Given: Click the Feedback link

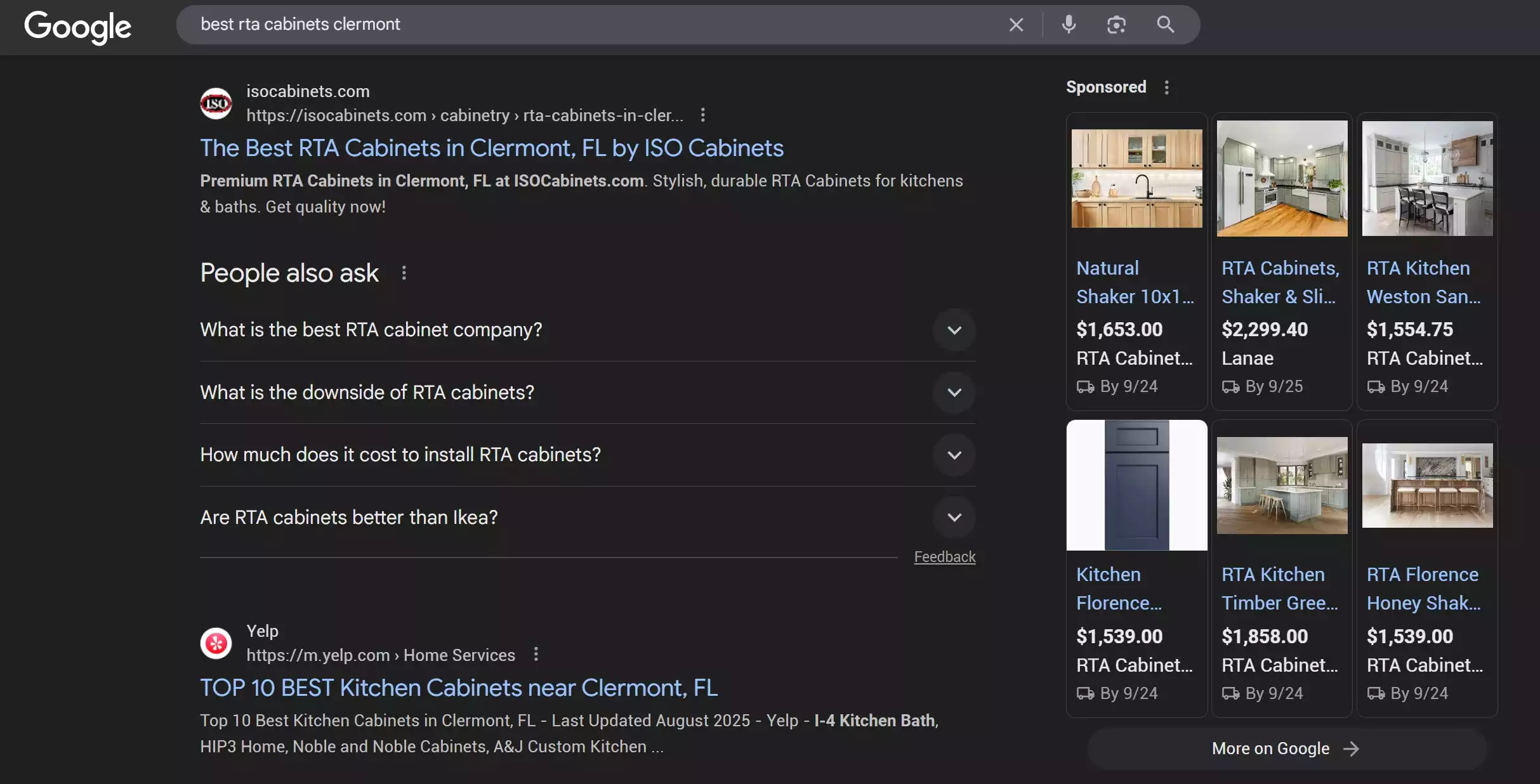Looking at the screenshot, I should [x=944, y=557].
